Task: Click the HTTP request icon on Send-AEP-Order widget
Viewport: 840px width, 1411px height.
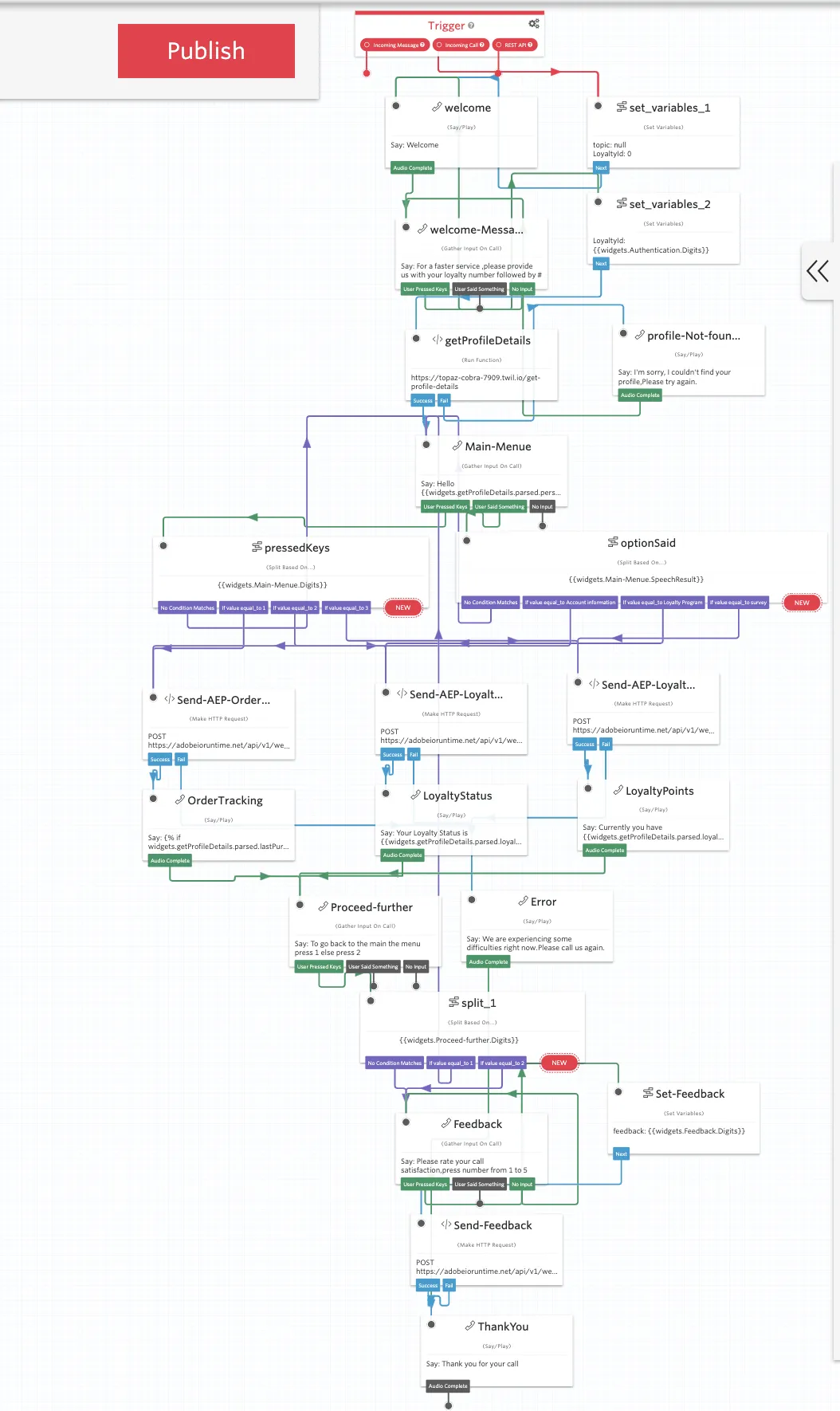Action: [169, 699]
